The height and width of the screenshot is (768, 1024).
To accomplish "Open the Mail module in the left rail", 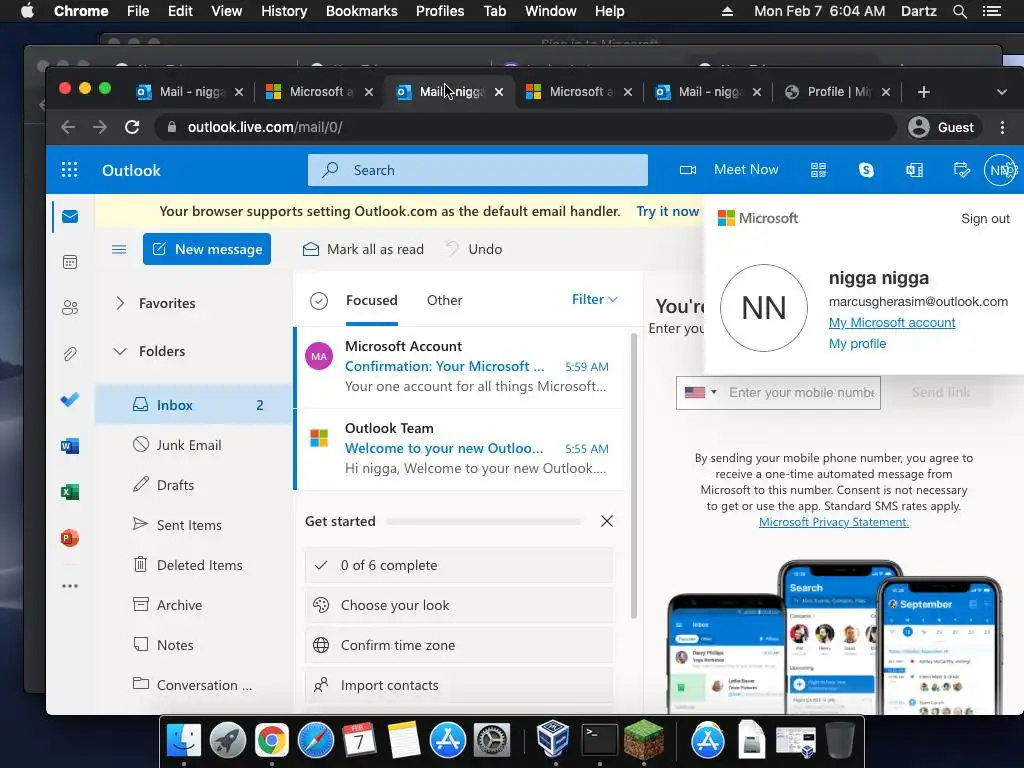I will (70, 216).
